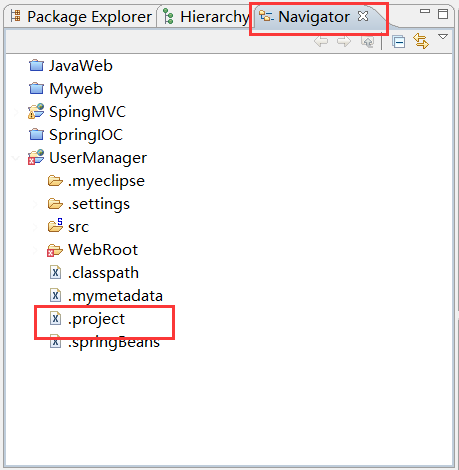Select the WebRoot folder with error marker

(x=92, y=250)
